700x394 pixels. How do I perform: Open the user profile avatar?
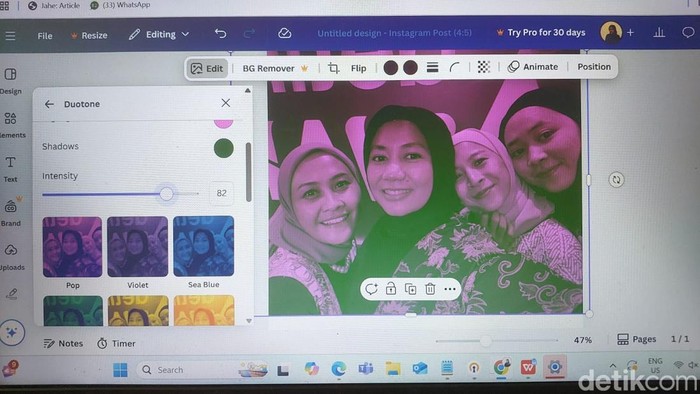coord(611,32)
